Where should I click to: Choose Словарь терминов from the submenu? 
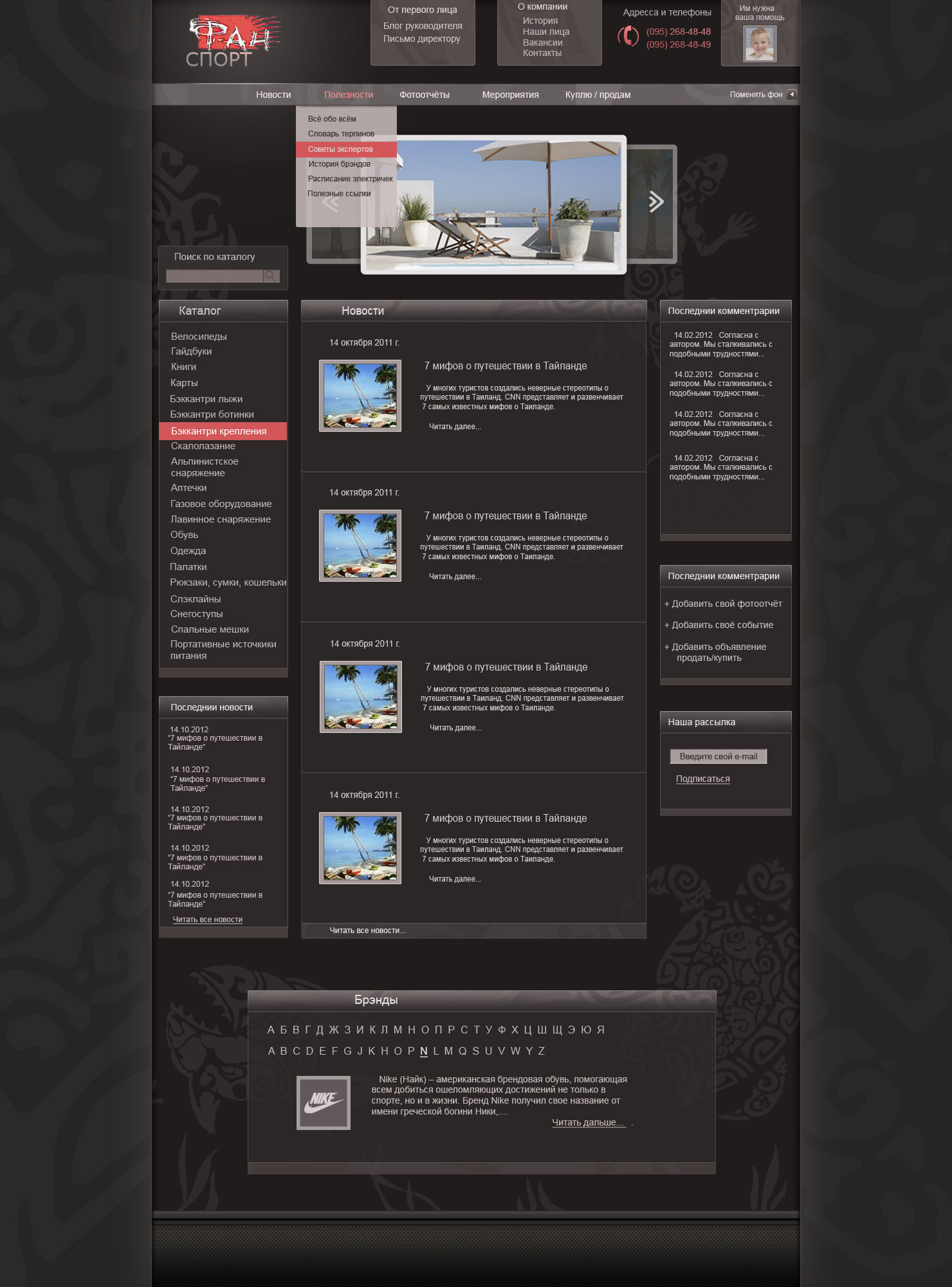tap(341, 134)
